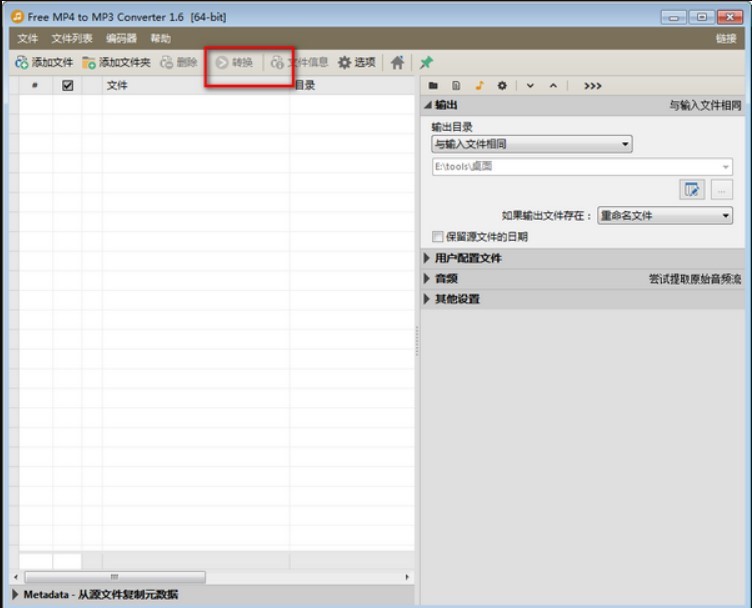Click the scrollbar right arrow
The width and height of the screenshot is (752, 608).
[407, 577]
